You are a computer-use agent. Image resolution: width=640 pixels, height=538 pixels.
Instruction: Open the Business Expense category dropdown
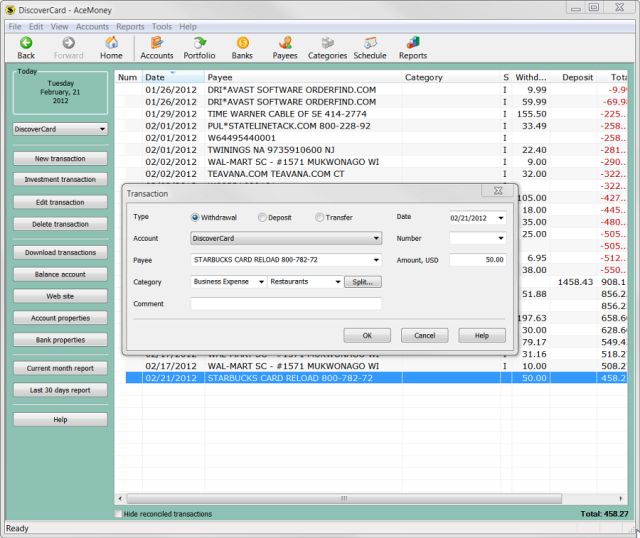261,282
